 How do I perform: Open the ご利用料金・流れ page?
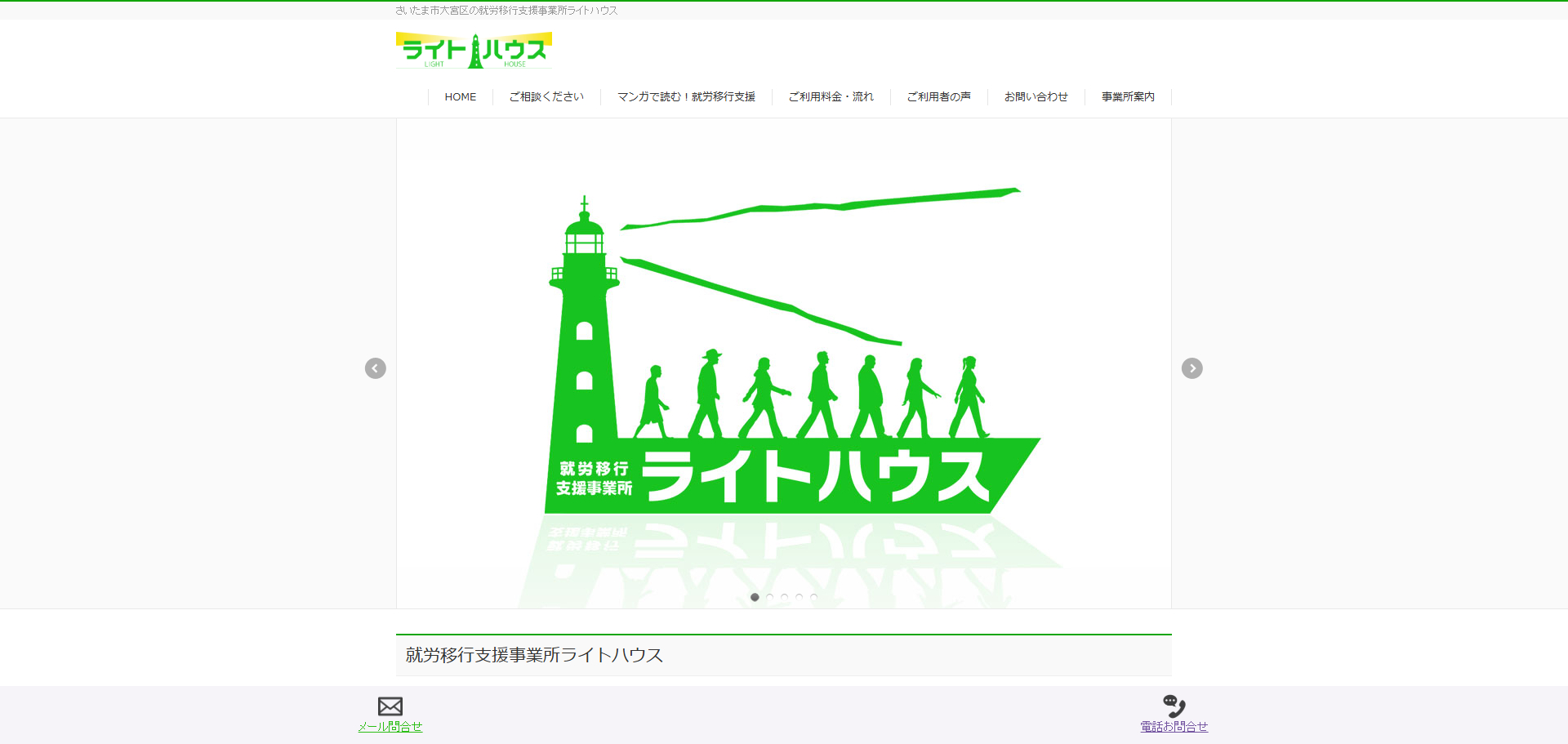pyautogui.click(x=830, y=96)
